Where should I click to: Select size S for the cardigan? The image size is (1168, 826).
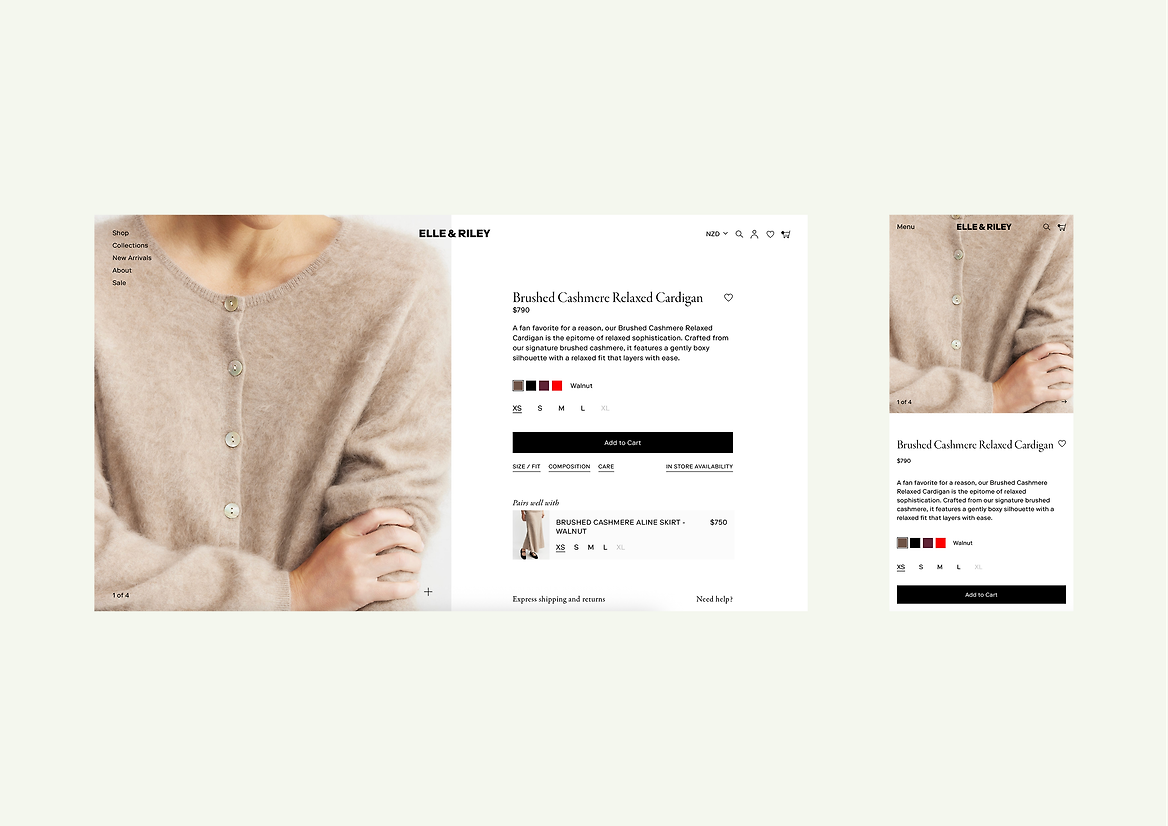[540, 408]
